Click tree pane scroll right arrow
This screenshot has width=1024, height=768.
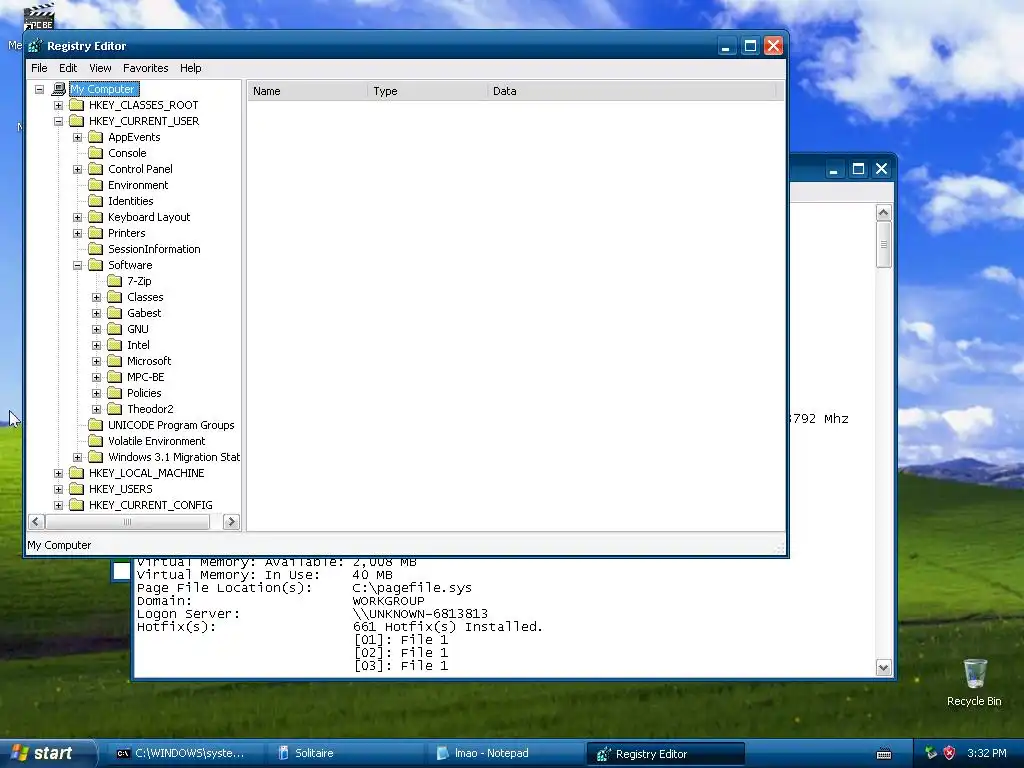pos(231,522)
